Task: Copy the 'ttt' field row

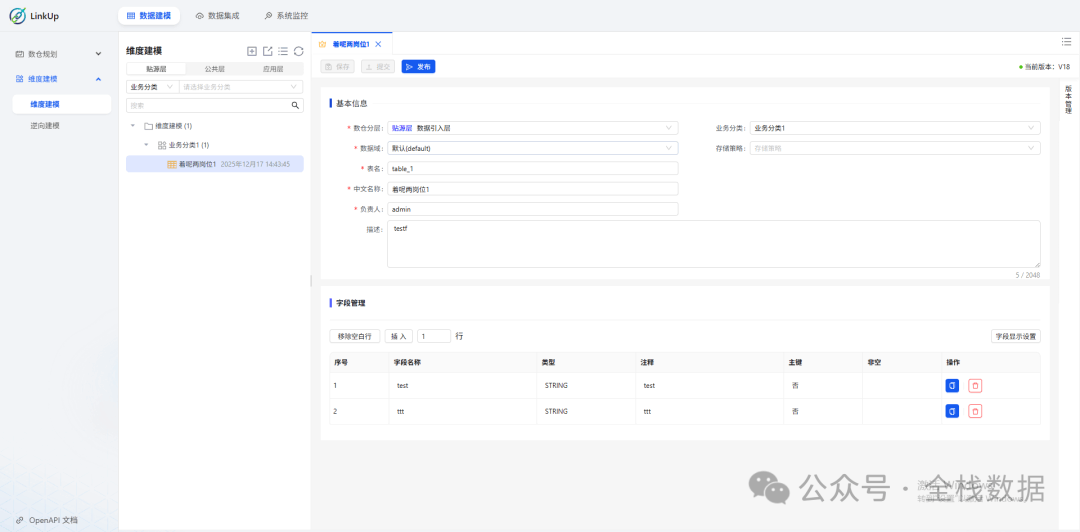Action: pyautogui.click(x=952, y=411)
